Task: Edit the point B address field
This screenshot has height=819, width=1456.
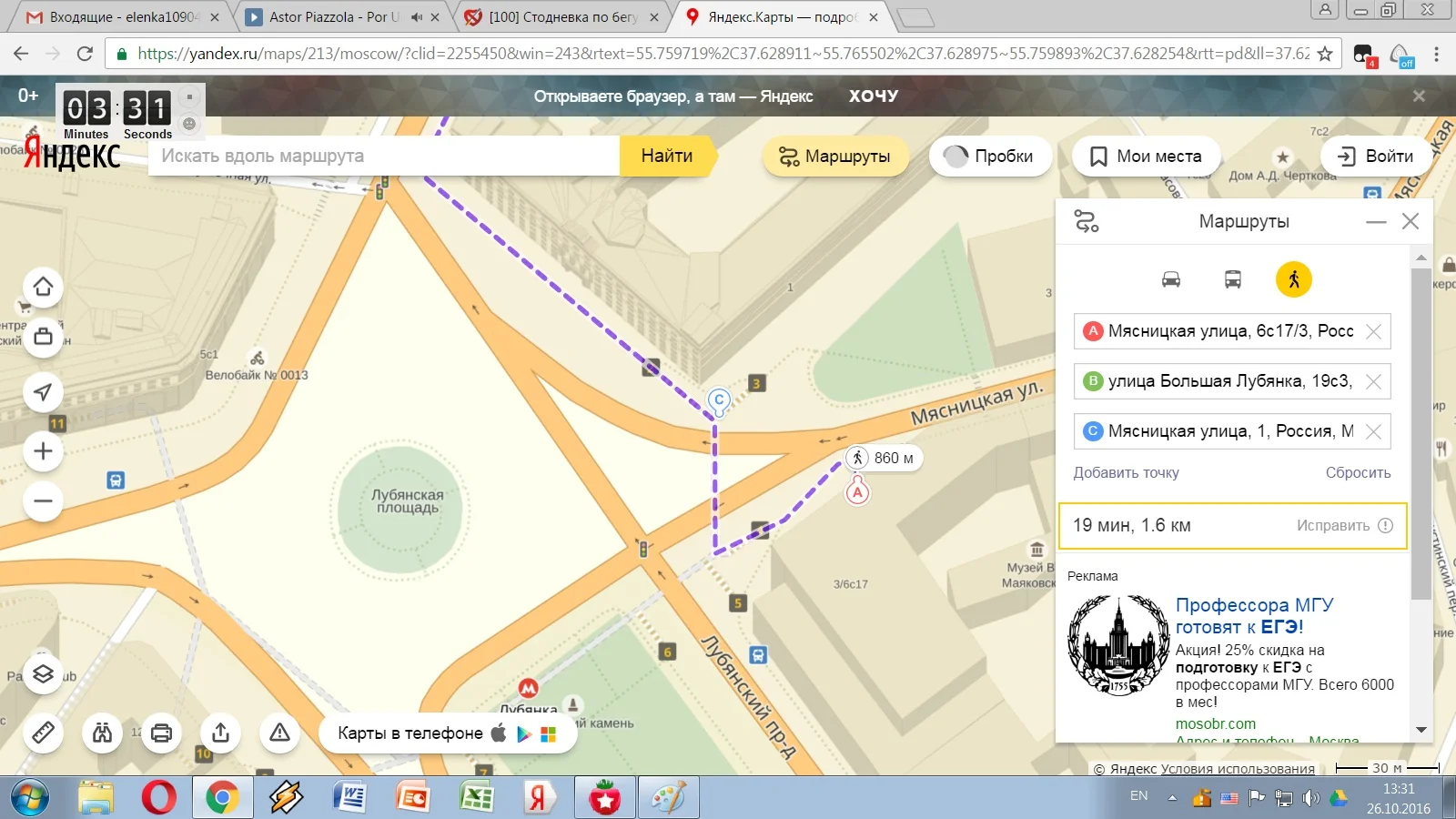Action: (1230, 381)
